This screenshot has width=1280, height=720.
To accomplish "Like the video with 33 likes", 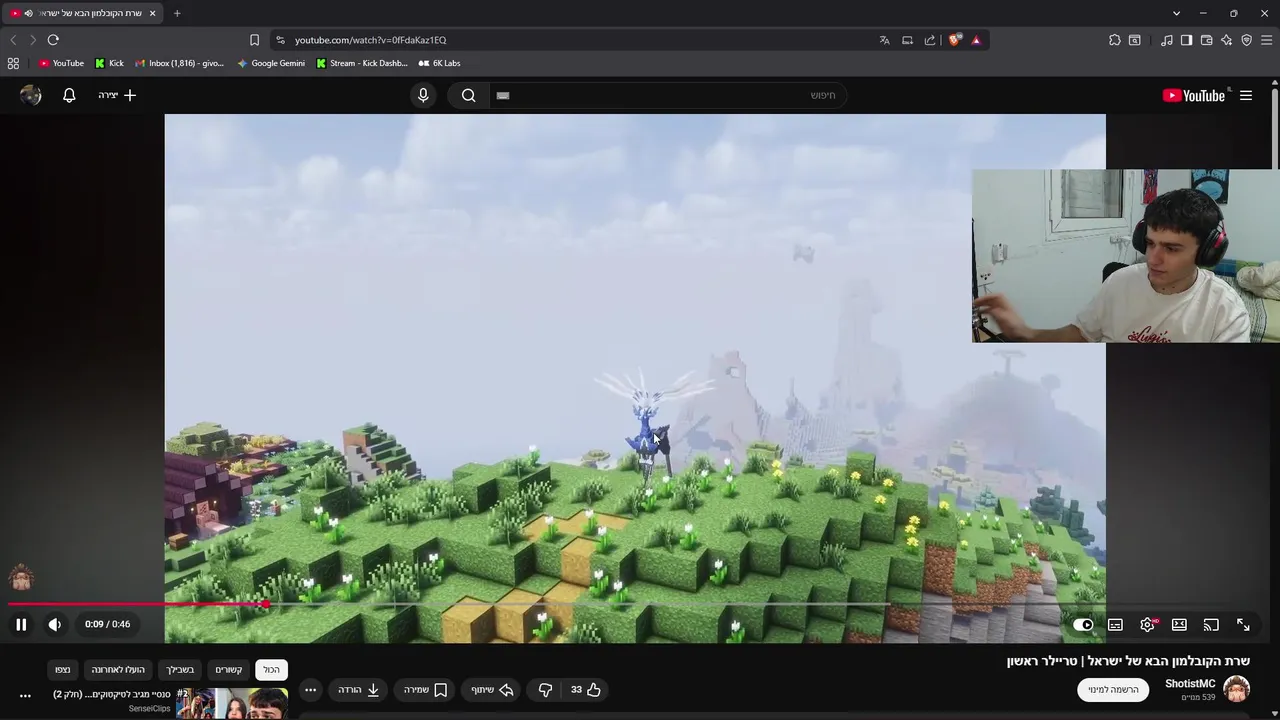I will 586,690.
